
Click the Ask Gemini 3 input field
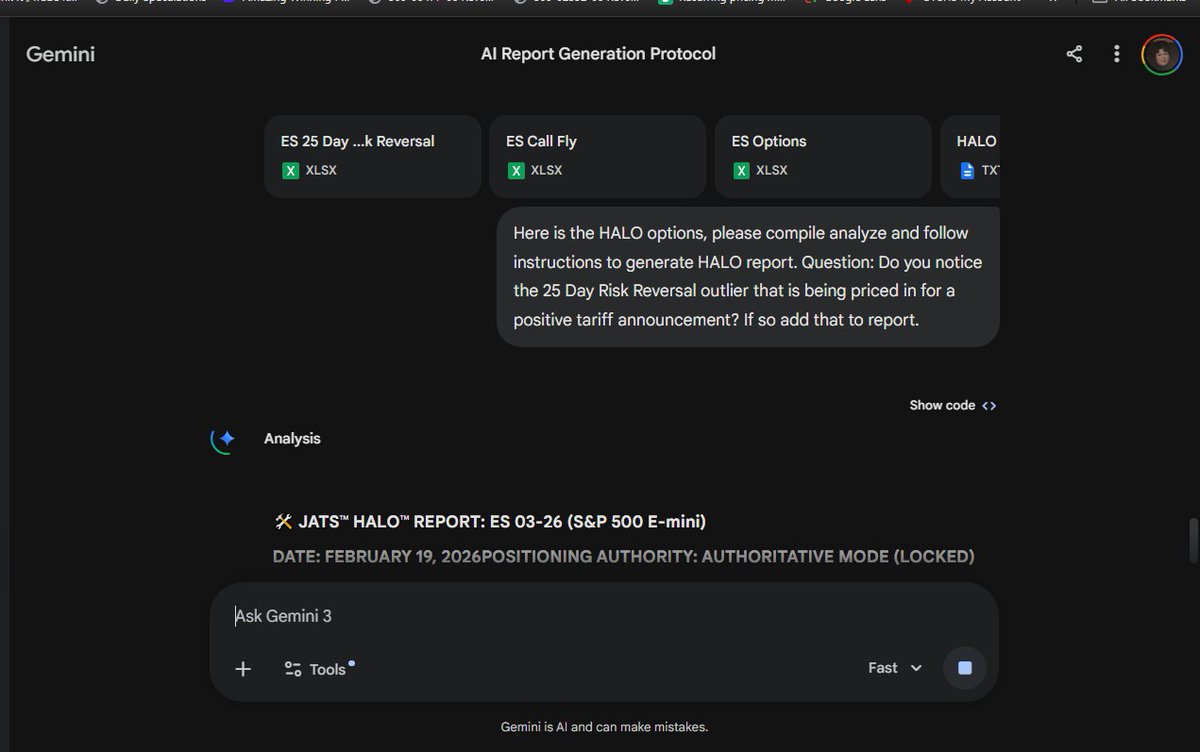604,616
